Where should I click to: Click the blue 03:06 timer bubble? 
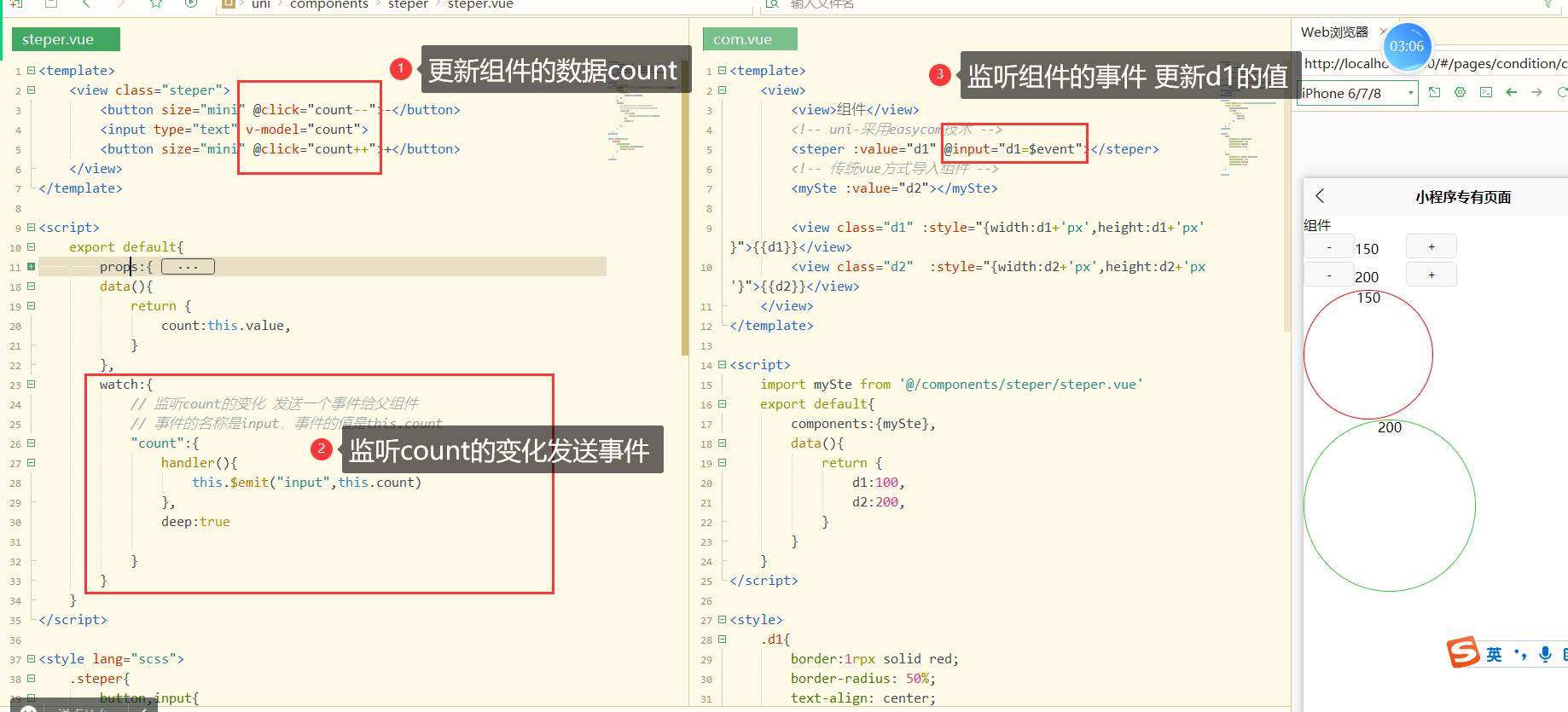point(1407,46)
